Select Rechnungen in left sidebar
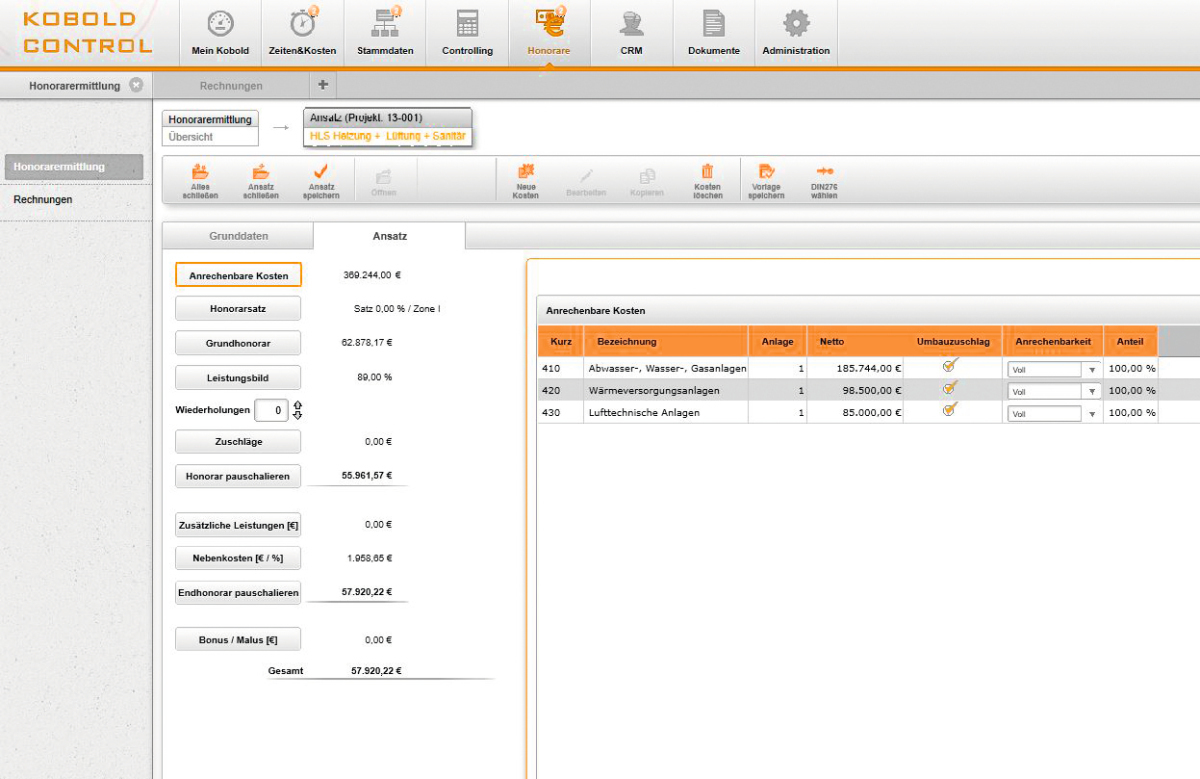Viewport: 1200px width, 779px height. (43, 200)
